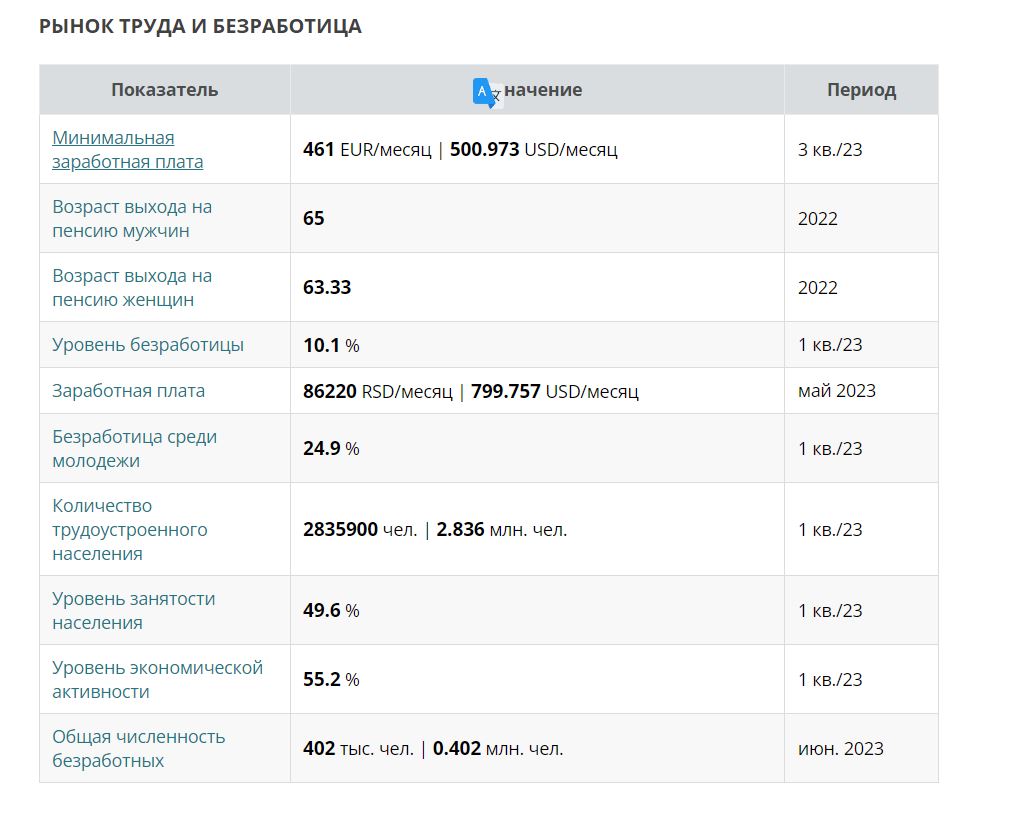
Task: Click Возраст выхода на пенсию мужчин
Action: (132, 219)
